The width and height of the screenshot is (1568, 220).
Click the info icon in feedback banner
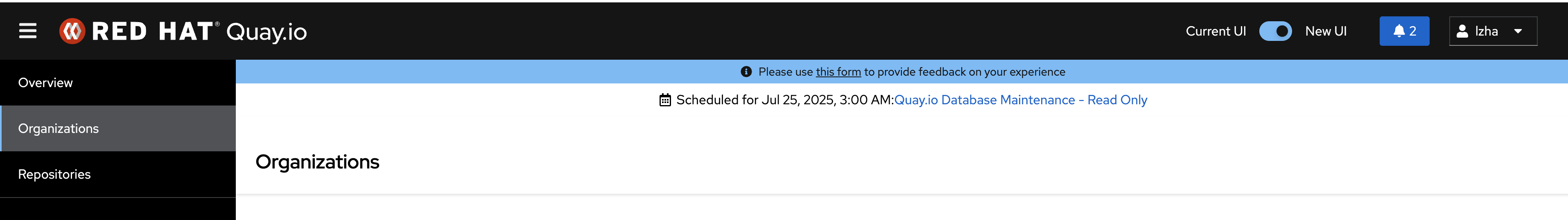coord(746,72)
